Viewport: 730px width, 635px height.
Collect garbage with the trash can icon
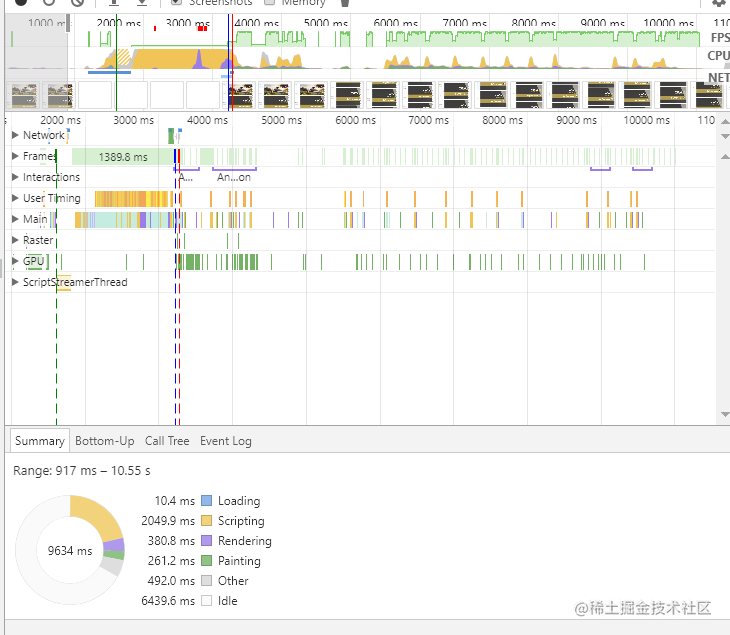(x=345, y=3)
